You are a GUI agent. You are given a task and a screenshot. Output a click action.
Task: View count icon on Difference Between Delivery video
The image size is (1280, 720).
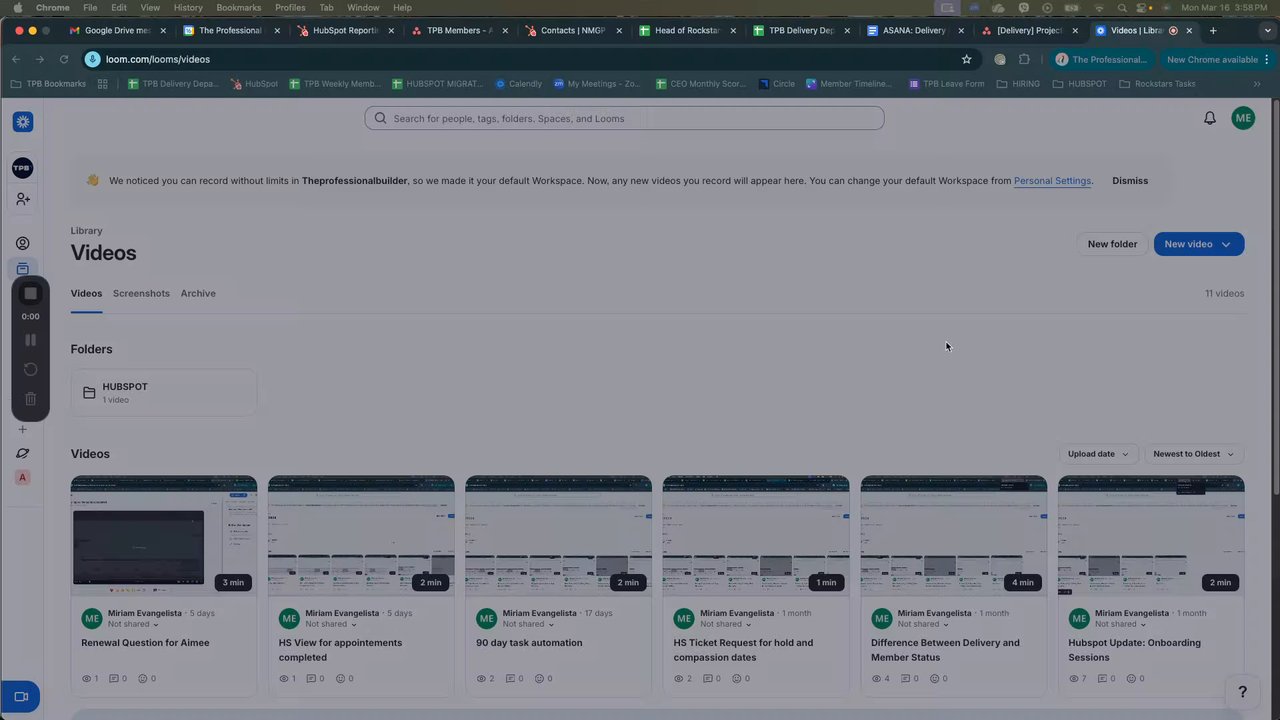[877, 678]
